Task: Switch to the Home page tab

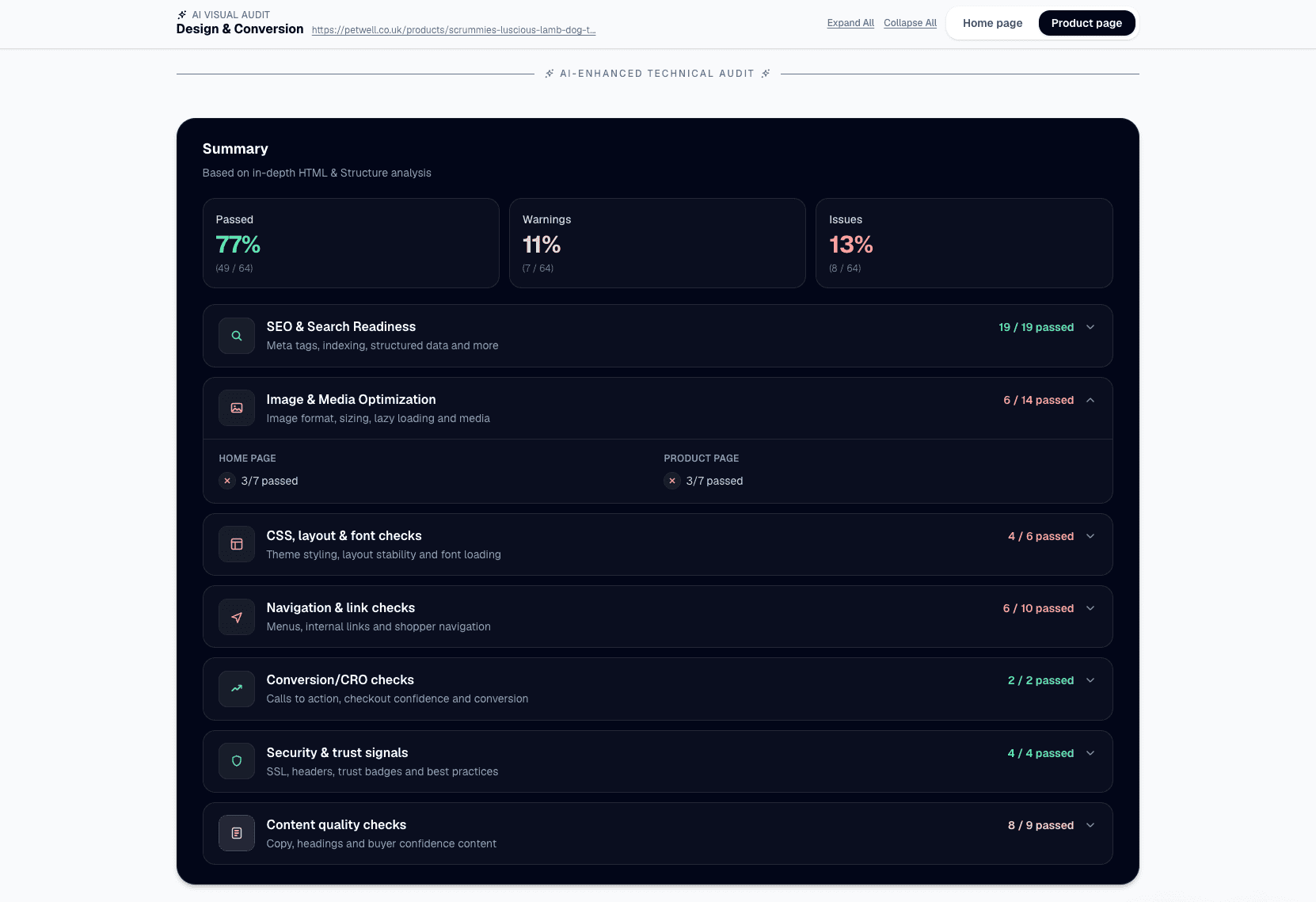Action: pyautogui.click(x=992, y=23)
